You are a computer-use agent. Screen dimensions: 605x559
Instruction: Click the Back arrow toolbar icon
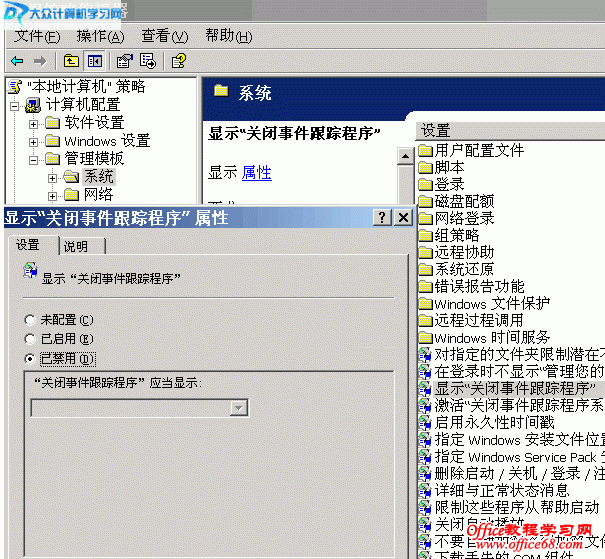click(17, 61)
